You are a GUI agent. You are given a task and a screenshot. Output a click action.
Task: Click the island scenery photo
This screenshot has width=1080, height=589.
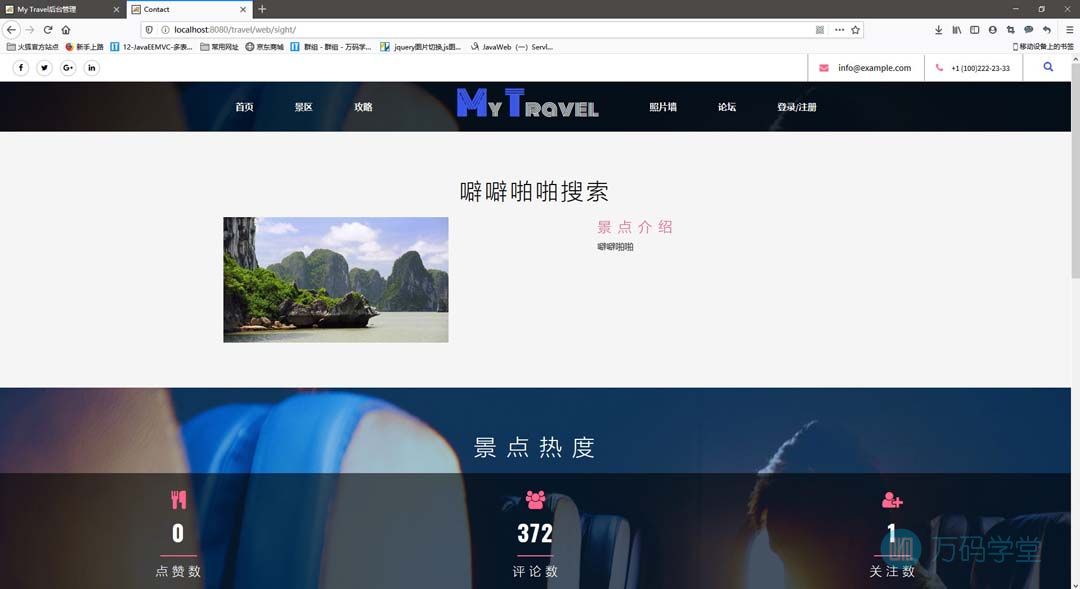(335, 280)
